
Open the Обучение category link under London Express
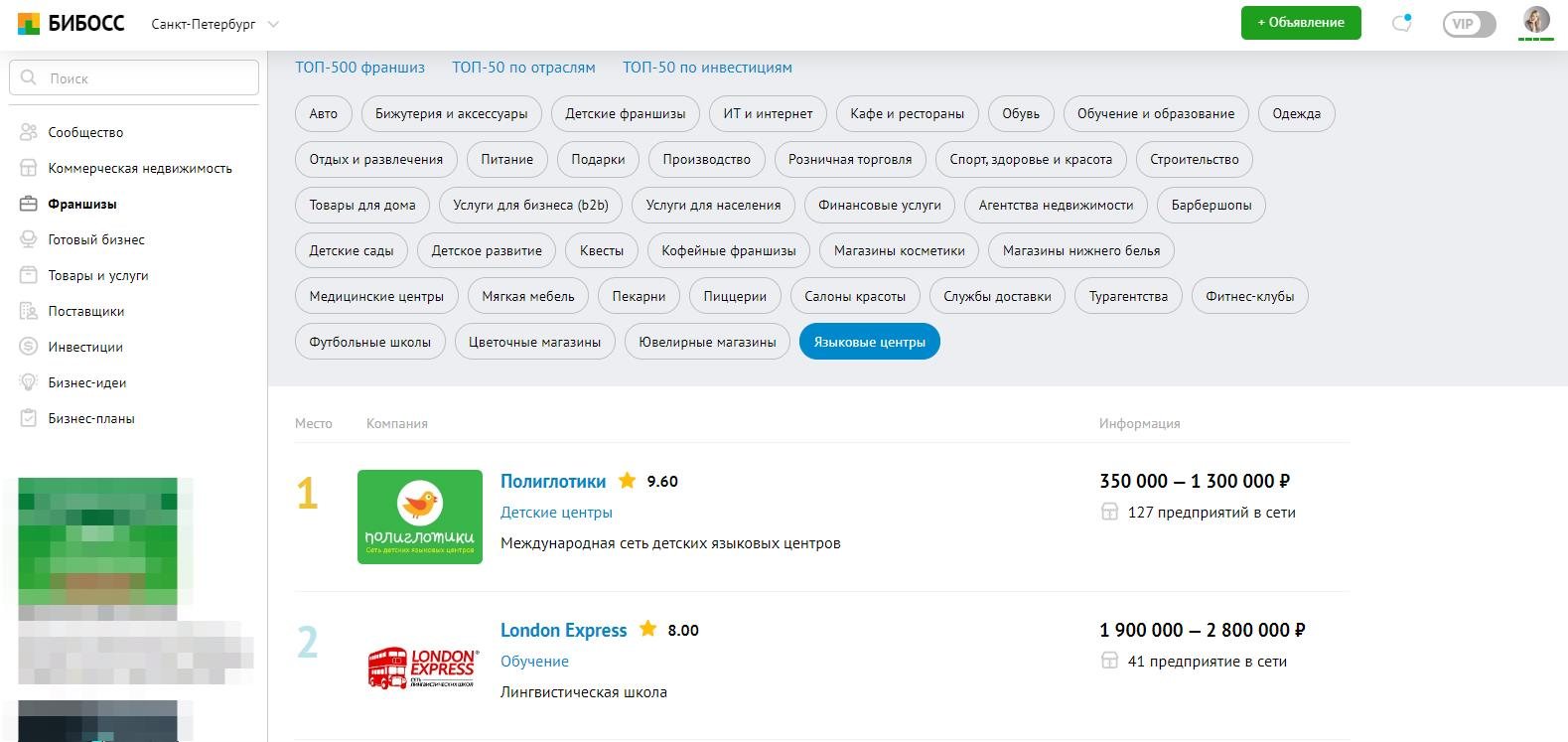[x=534, y=662]
